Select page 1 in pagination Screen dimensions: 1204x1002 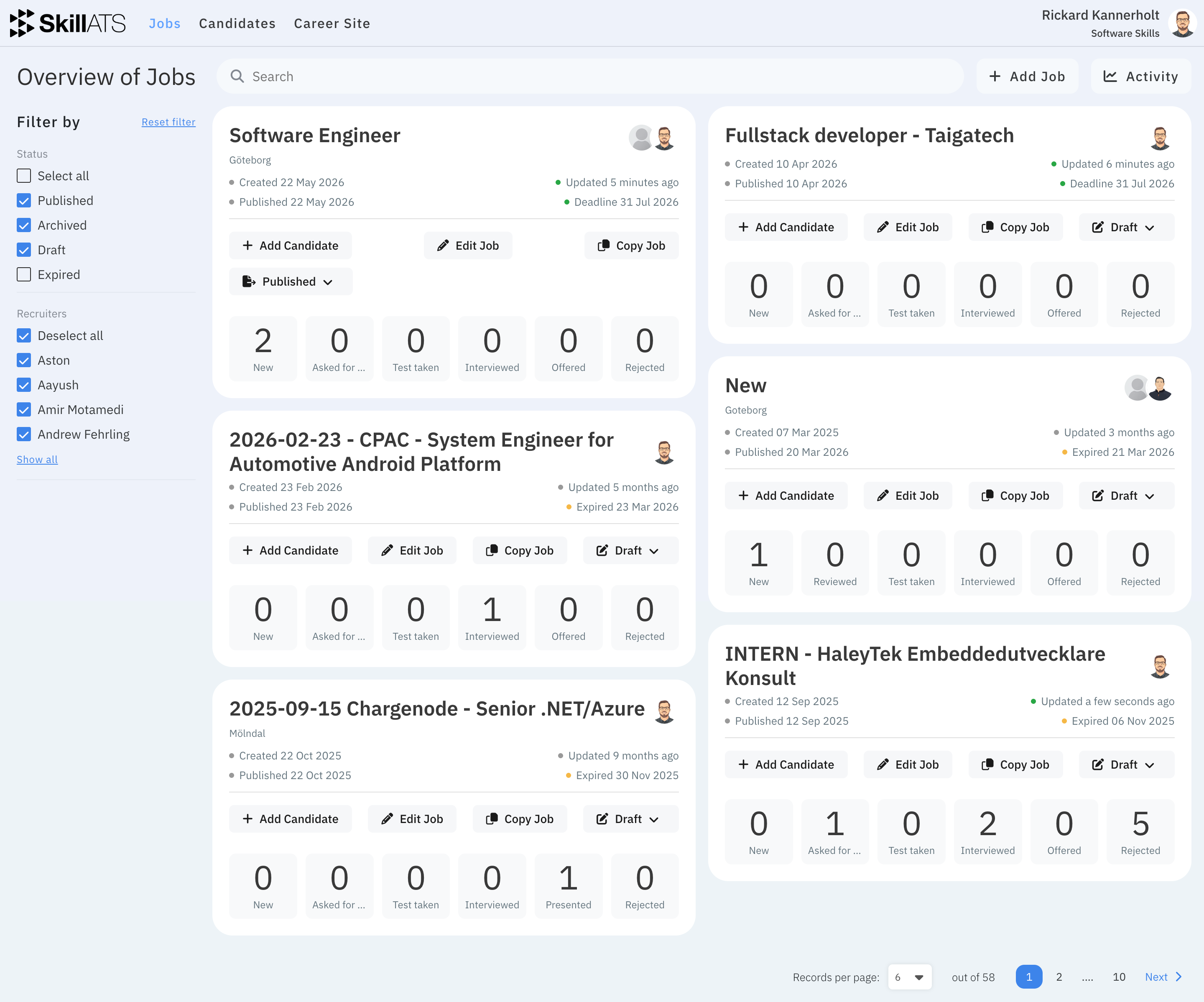pos(1028,977)
